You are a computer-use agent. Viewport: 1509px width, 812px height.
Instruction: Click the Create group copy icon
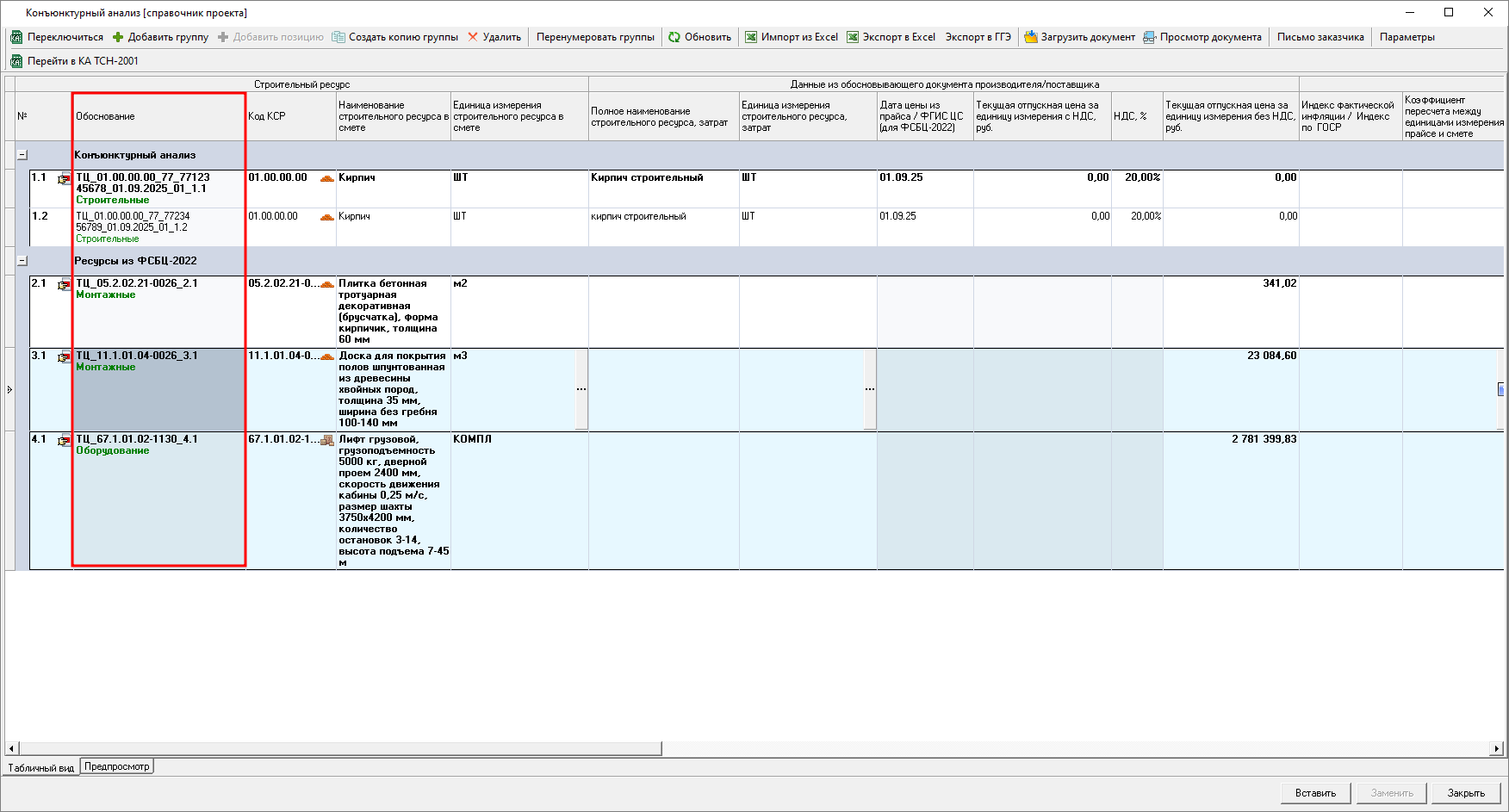point(338,37)
